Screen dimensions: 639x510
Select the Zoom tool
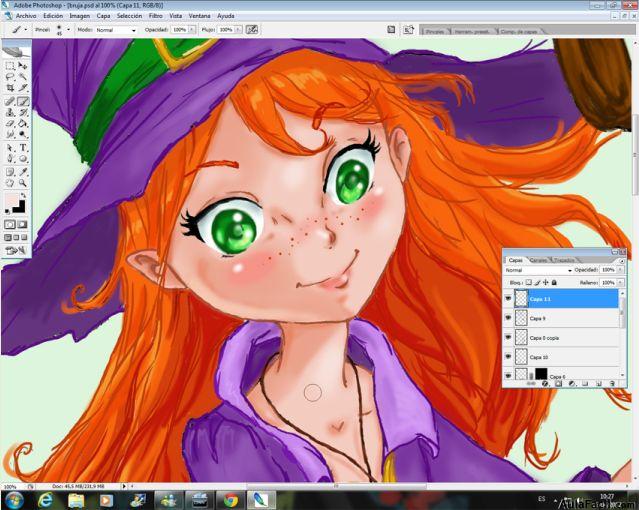click(x=23, y=183)
